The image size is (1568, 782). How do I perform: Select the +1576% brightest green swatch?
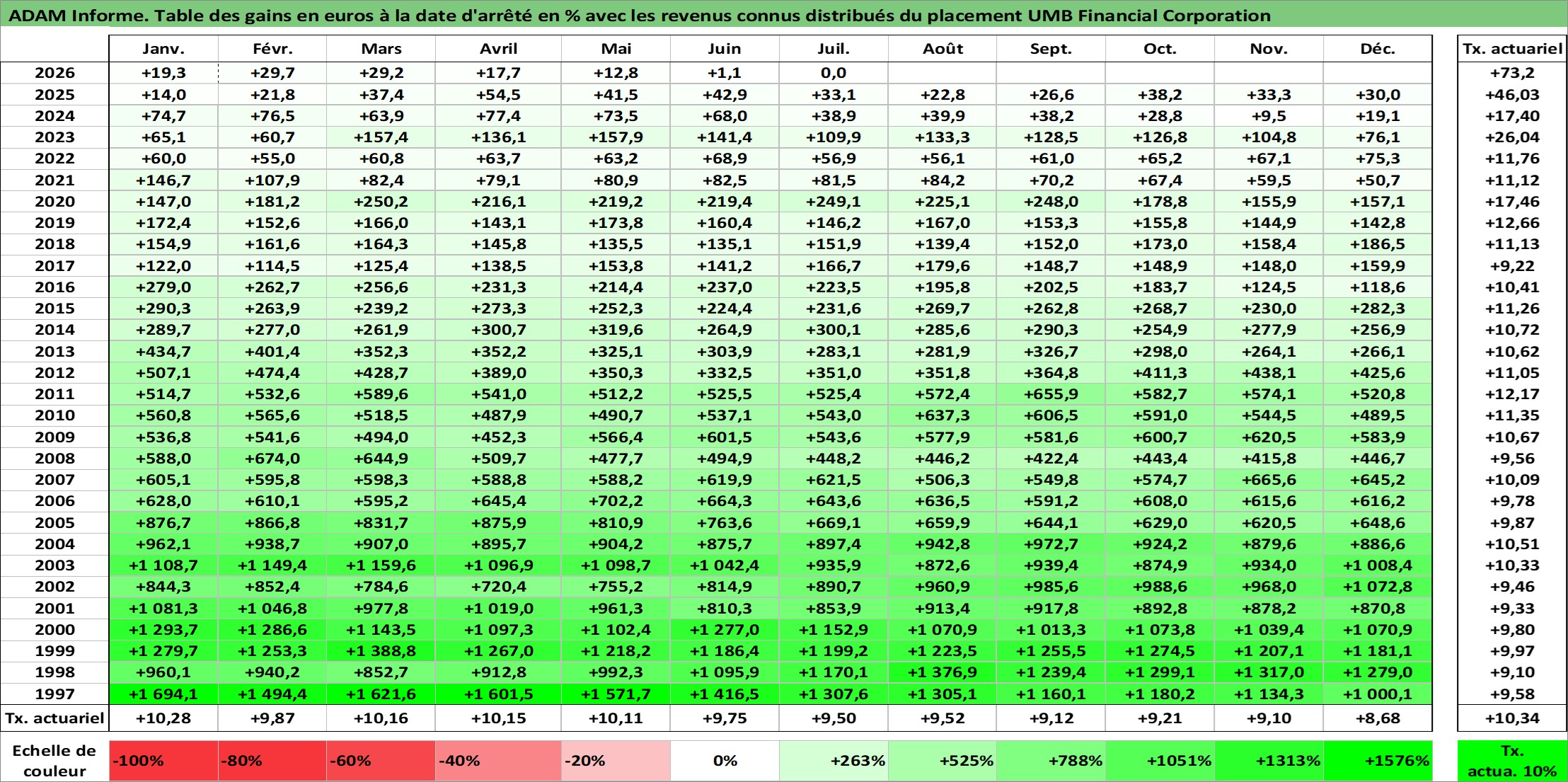1378,761
